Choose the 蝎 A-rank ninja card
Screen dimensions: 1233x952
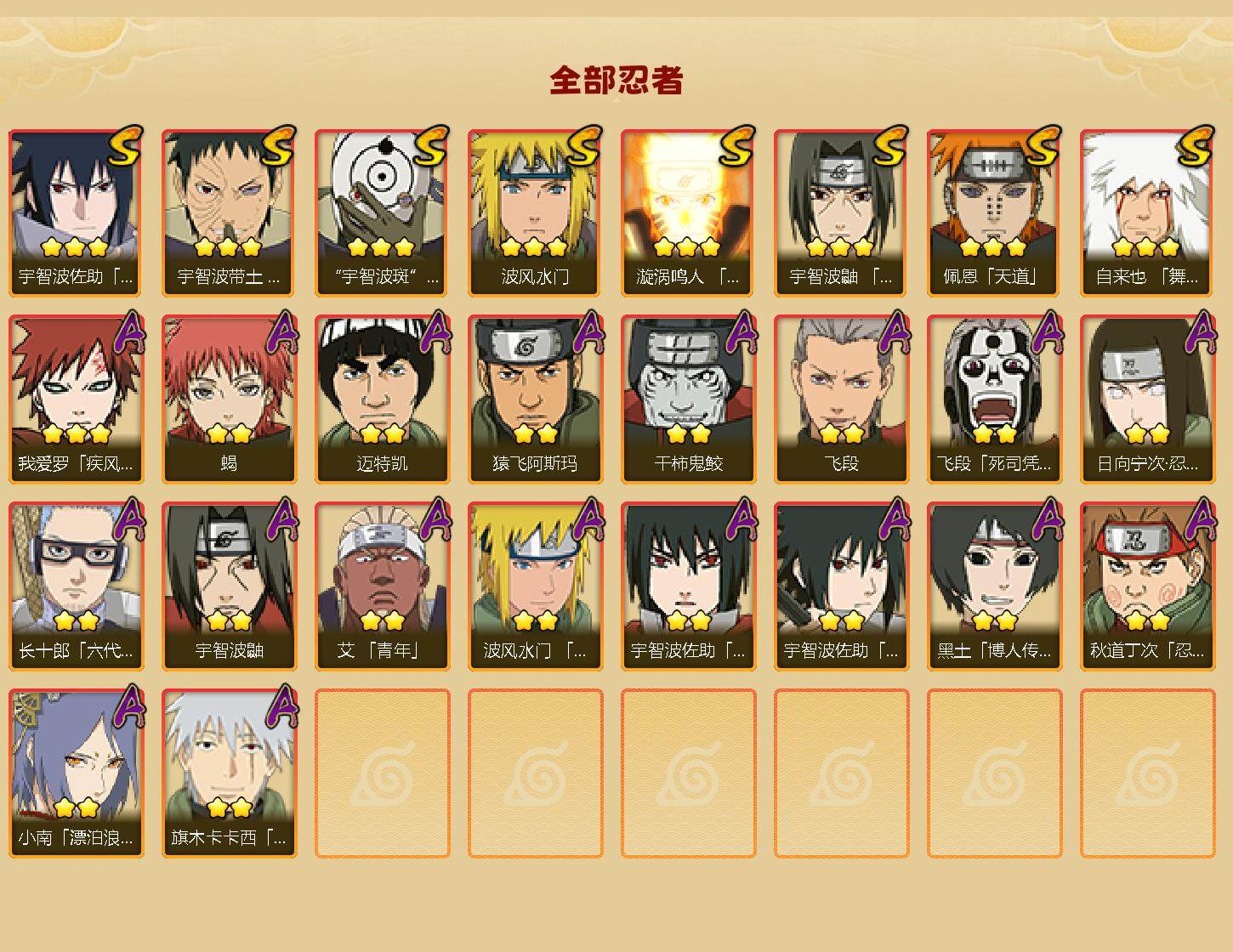(229, 399)
